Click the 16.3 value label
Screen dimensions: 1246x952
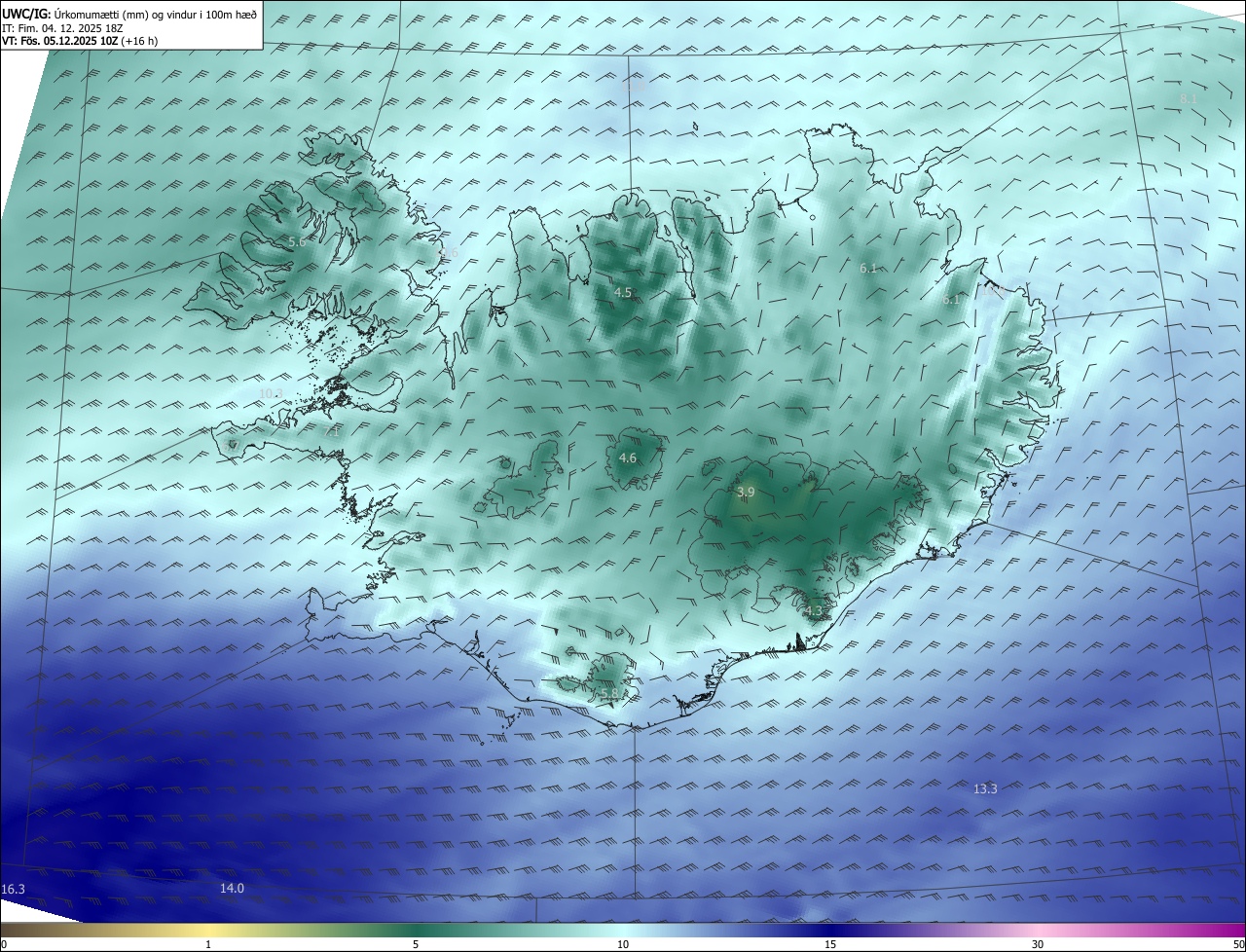13,890
